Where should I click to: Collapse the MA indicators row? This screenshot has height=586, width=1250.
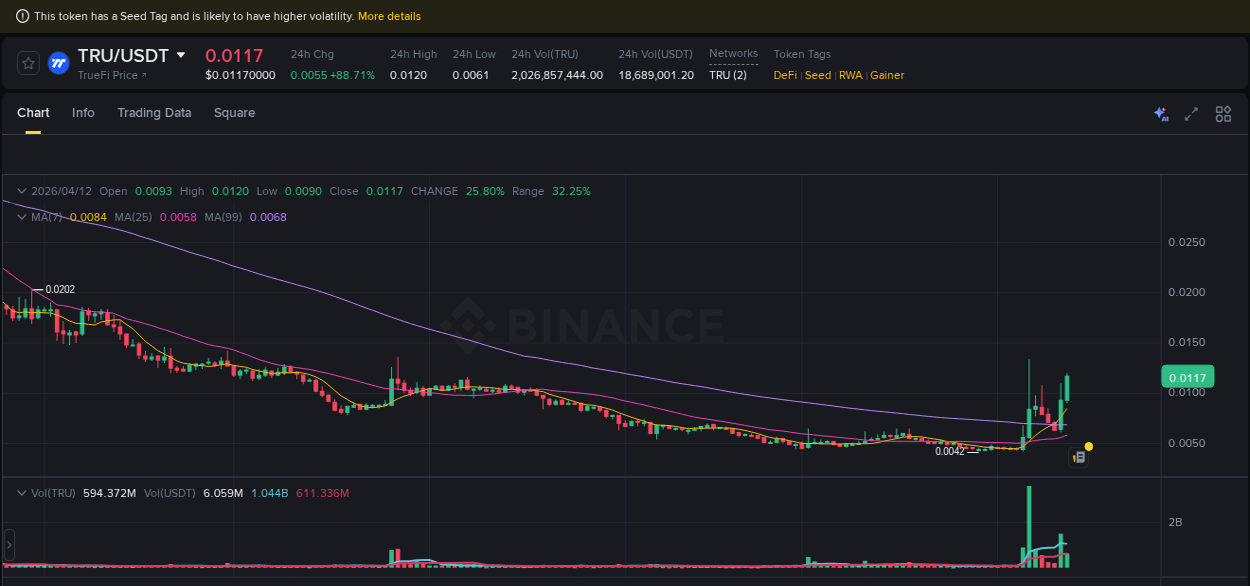tap(21, 217)
